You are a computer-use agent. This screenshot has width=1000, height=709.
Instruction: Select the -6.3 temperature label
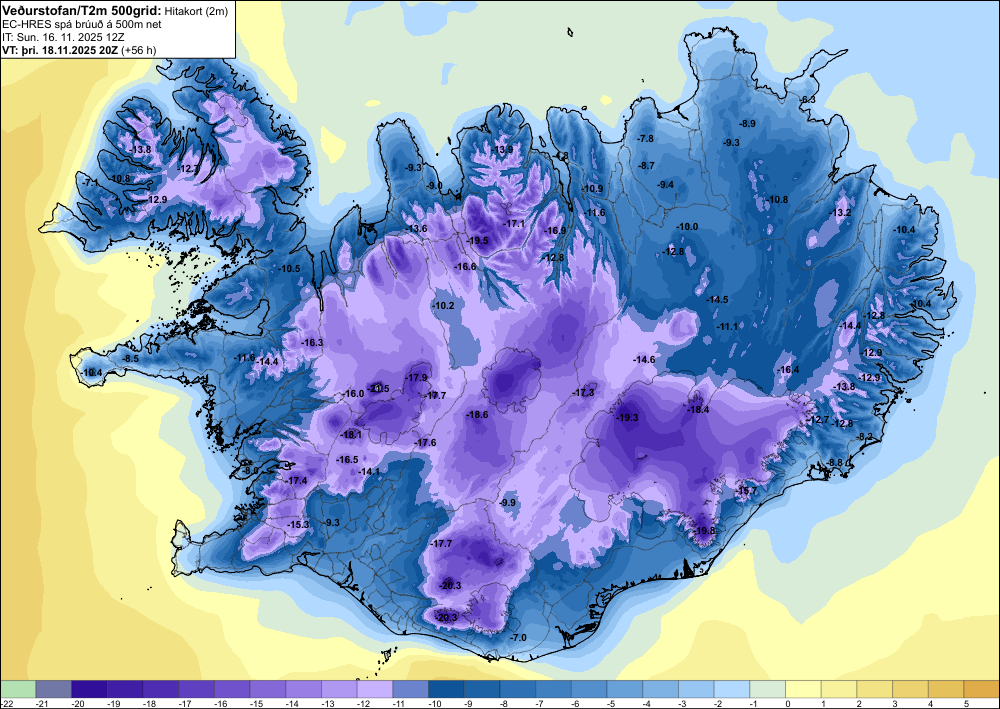pos(807,99)
